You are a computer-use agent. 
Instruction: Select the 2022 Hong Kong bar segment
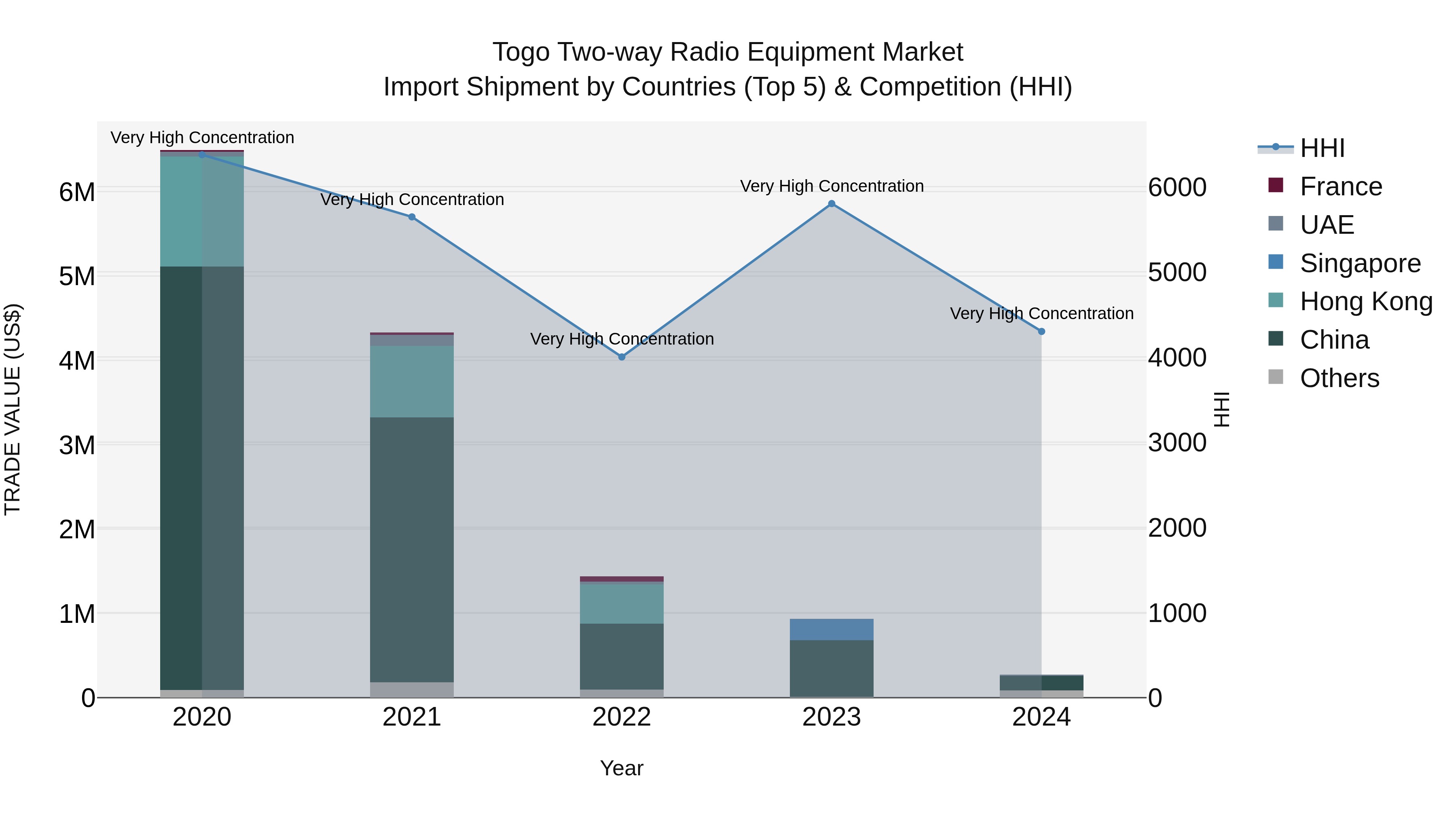point(622,604)
